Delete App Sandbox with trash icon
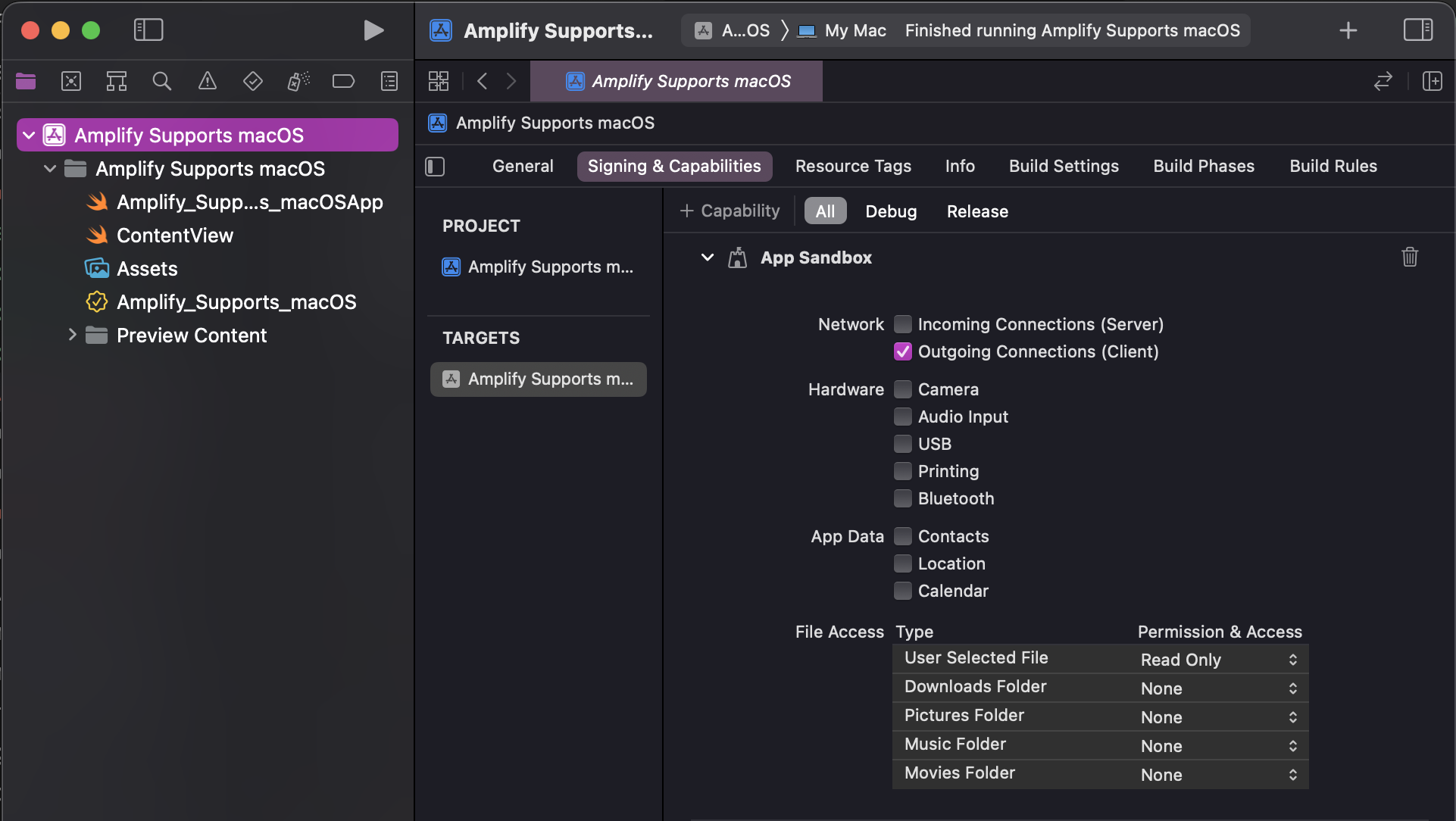The height and width of the screenshot is (821, 1456). point(1409,258)
